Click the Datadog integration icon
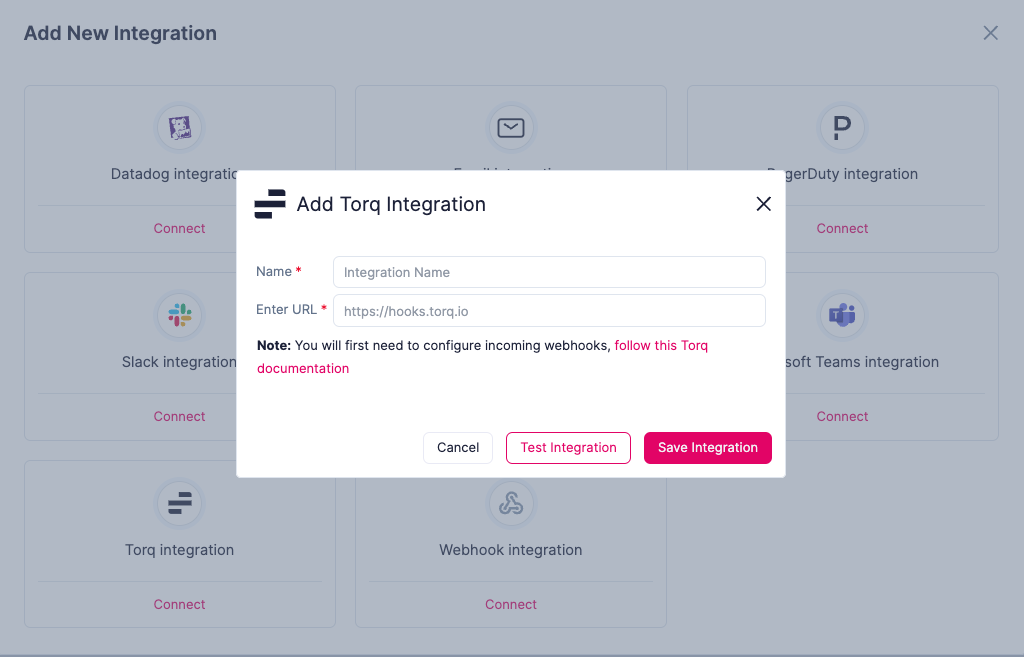 pyautogui.click(x=180, y=127)
